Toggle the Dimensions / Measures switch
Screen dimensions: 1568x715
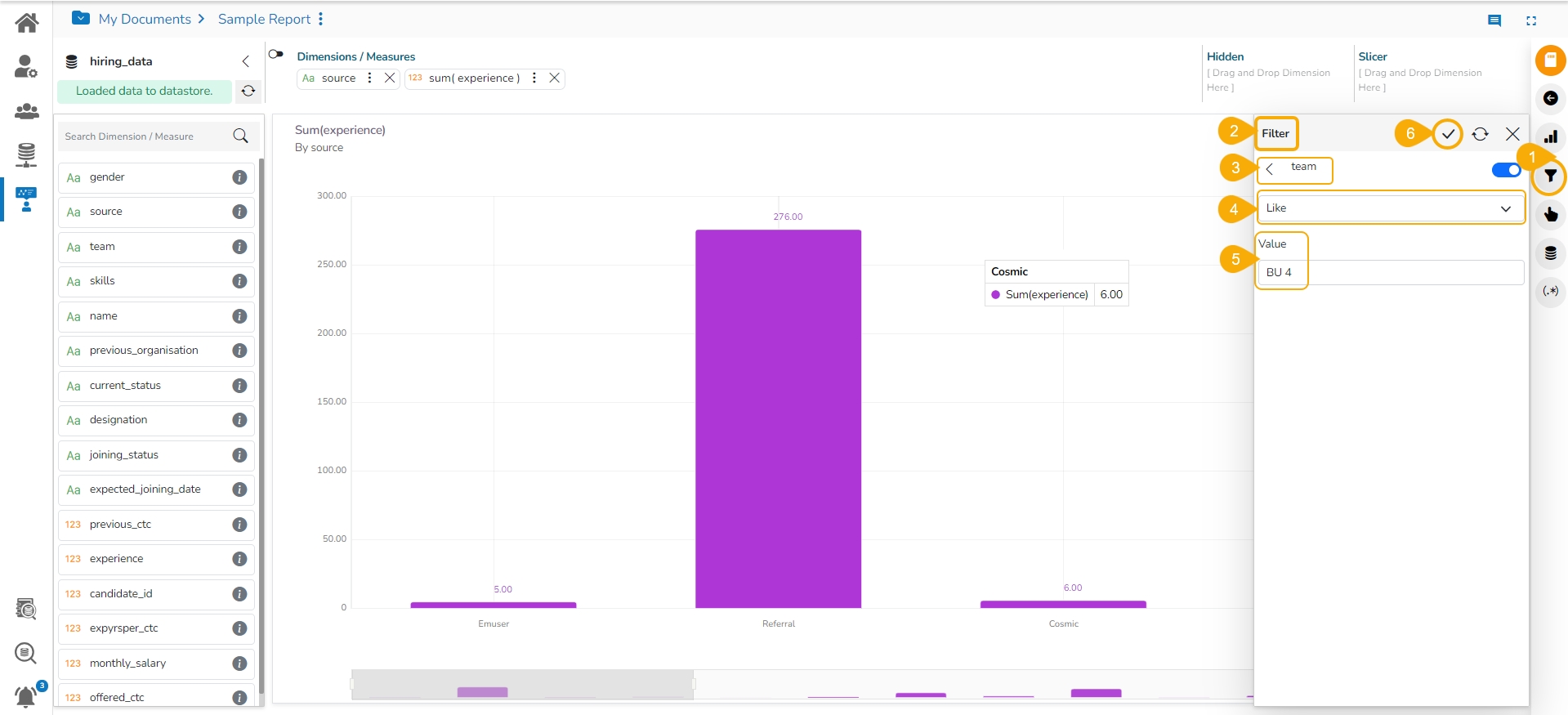point(276,55)
